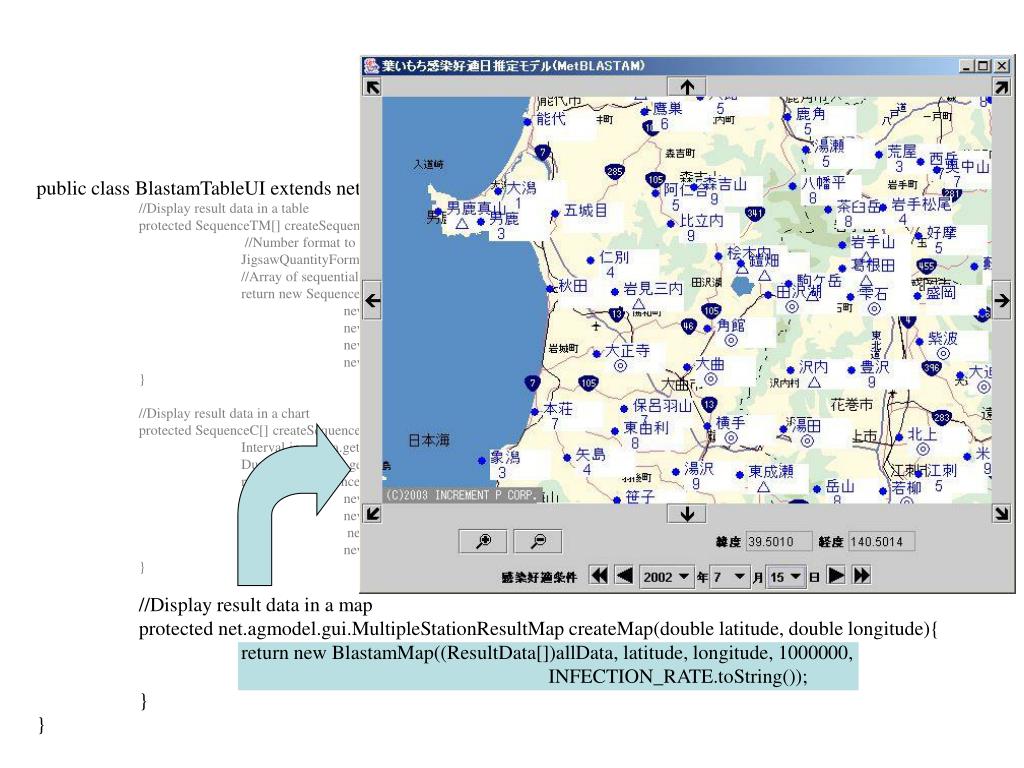Select the 矢島 station on the map
This screenshot has height=768, width=1024.
click(x=567, y=457)
